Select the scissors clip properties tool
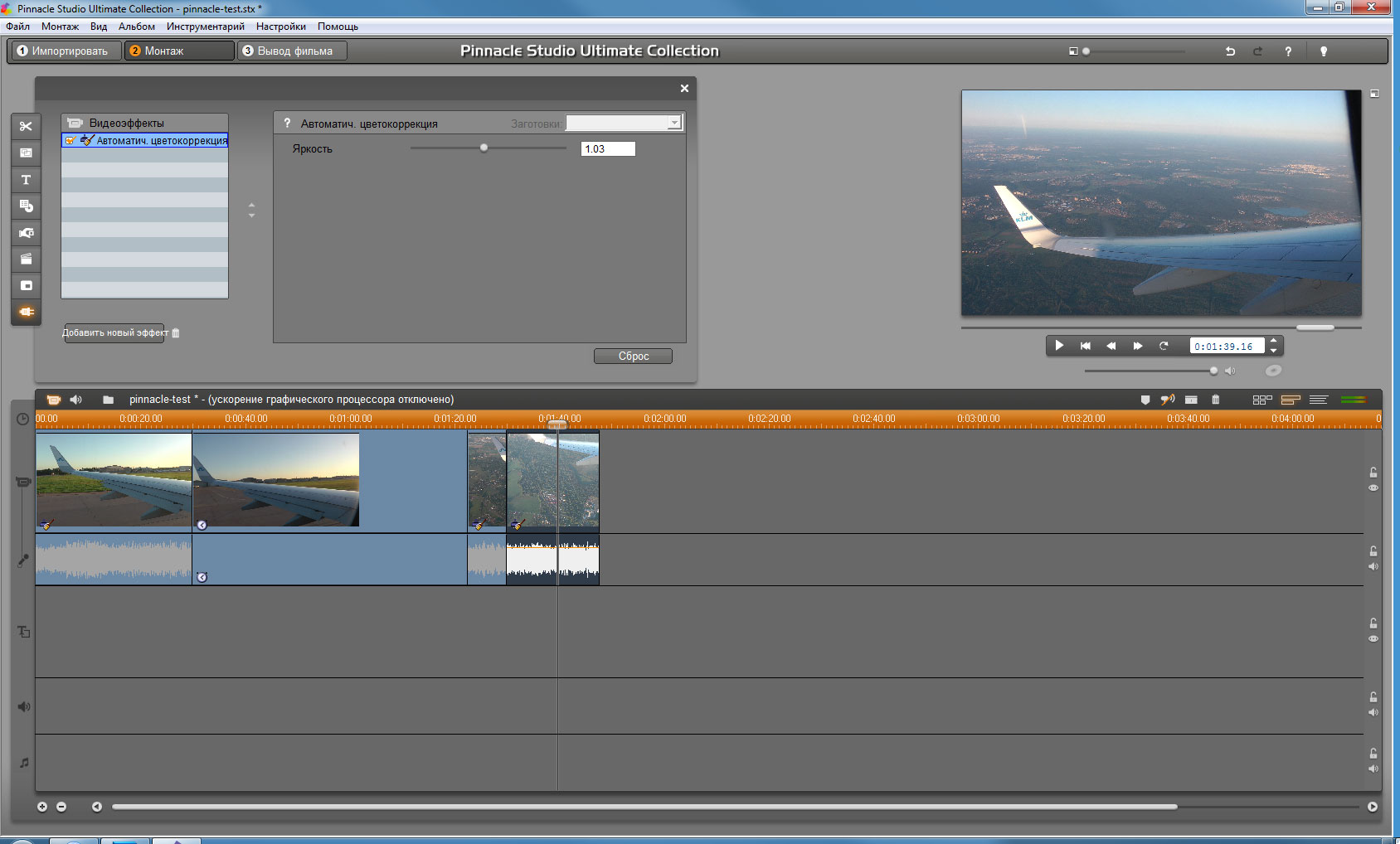Image resolution: width=1400 pixels, height=844 pixels. point(26,126)
